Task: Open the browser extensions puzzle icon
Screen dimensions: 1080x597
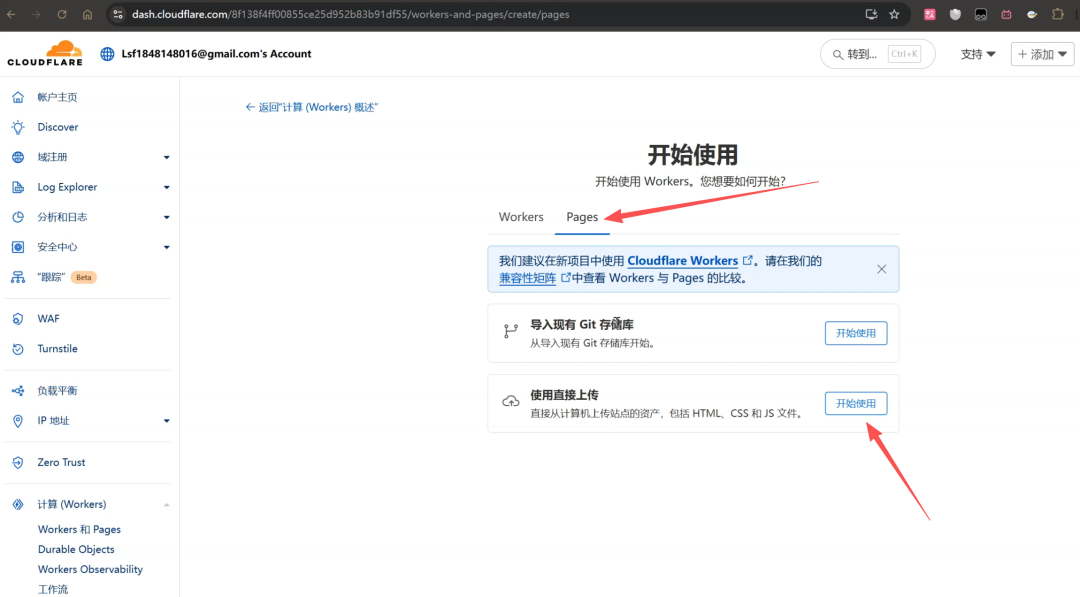Action: [1058, 14]
